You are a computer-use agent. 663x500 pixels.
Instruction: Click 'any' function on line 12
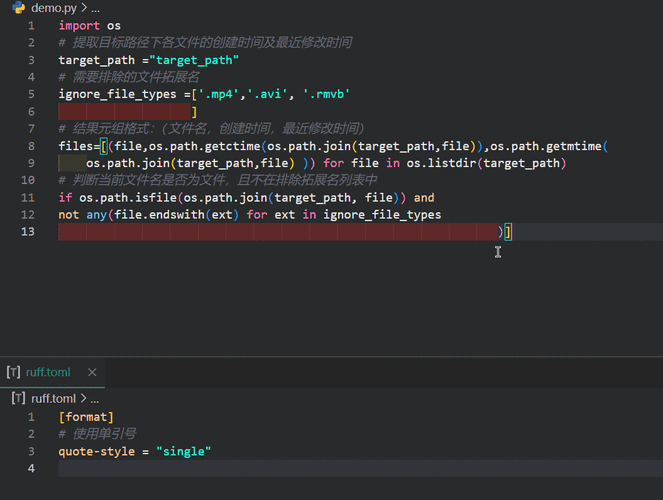pyautogui.click(x=96, y=215)
